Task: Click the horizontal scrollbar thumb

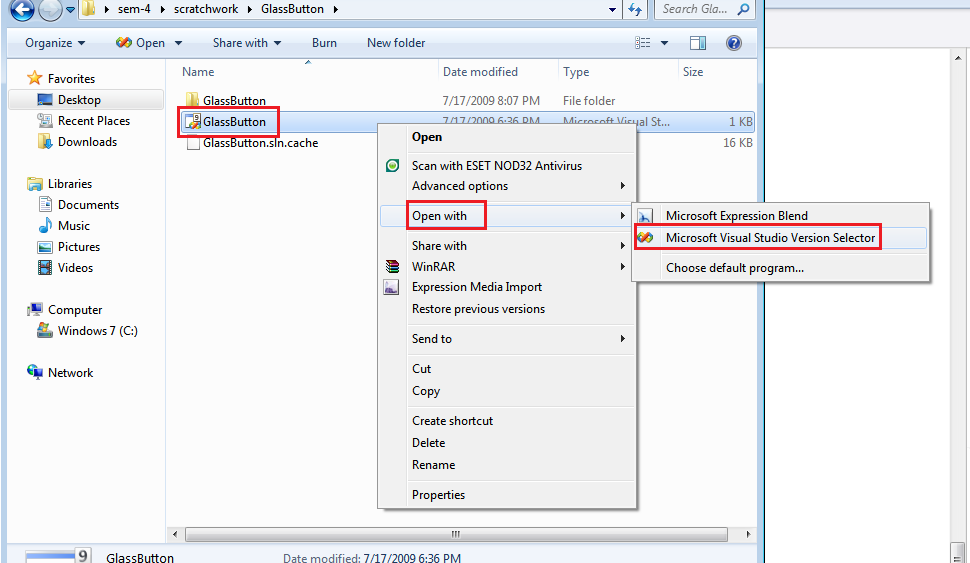Action: 455,534
